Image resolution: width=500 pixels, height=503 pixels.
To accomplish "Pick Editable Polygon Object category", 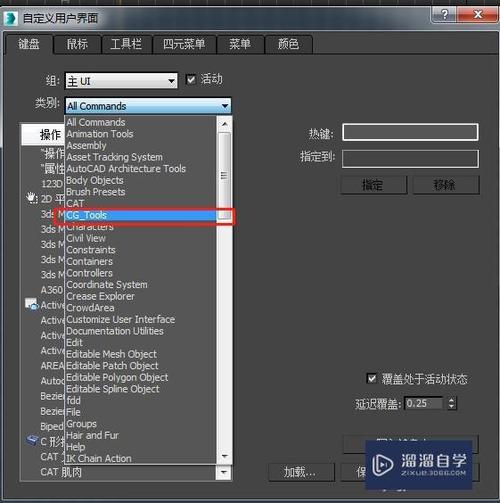I will click(117, 377).
